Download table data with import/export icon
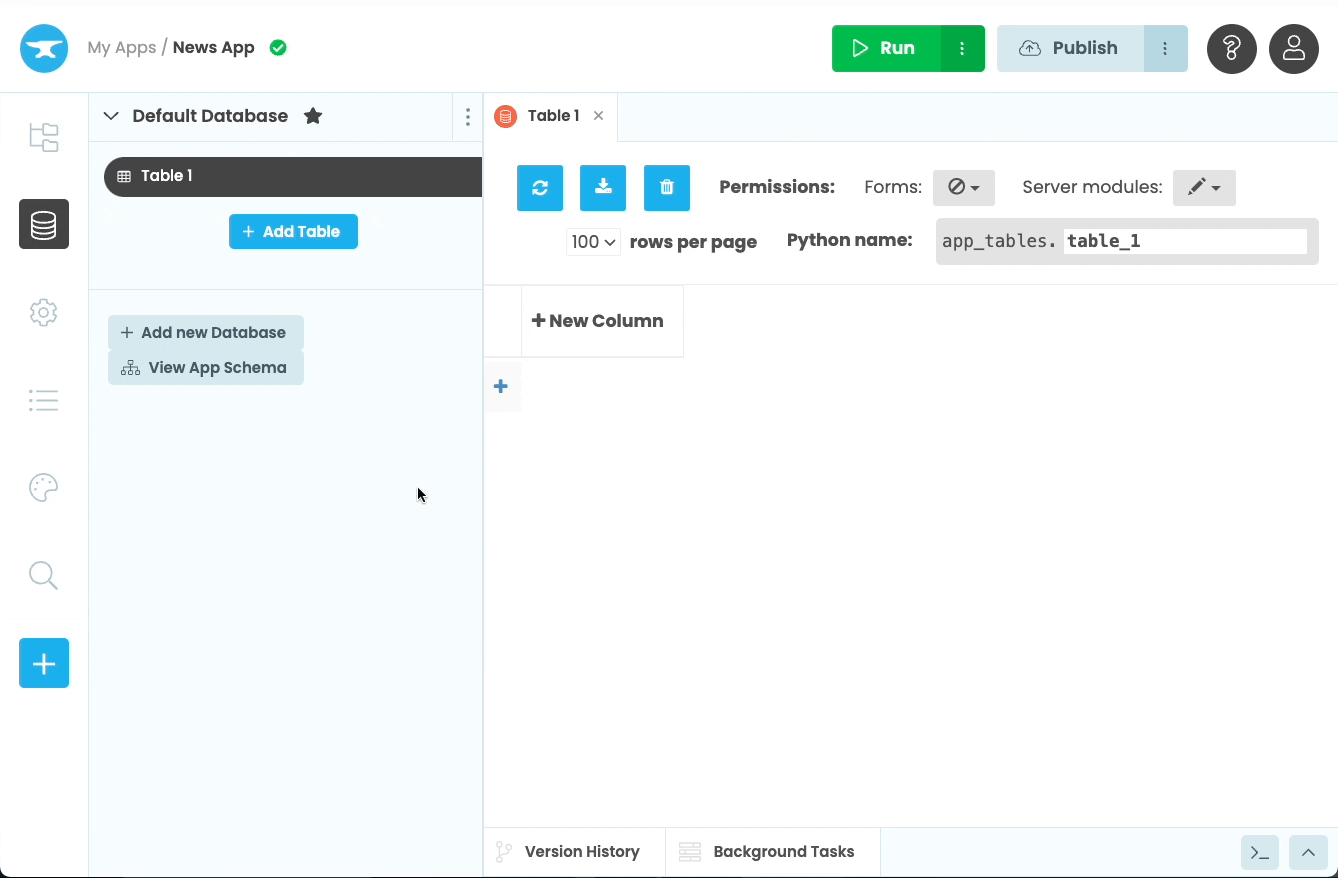 click(x=602, y=187)
